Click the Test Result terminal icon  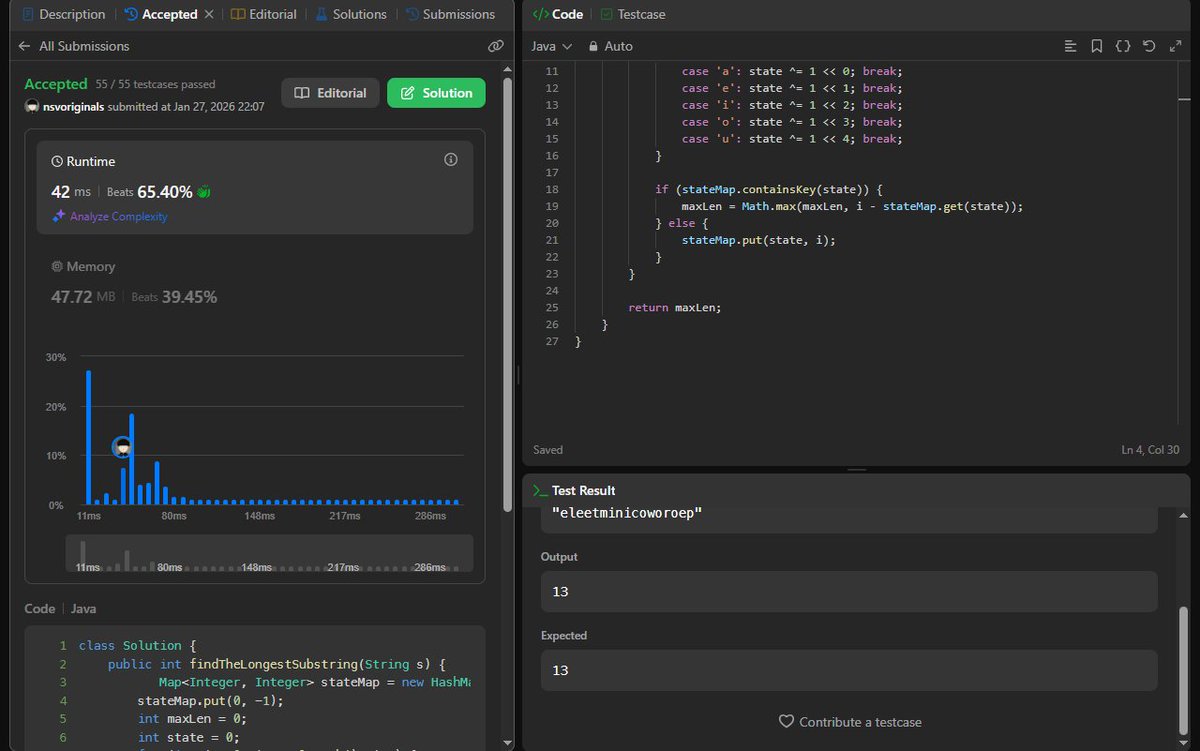pos(540,490)
